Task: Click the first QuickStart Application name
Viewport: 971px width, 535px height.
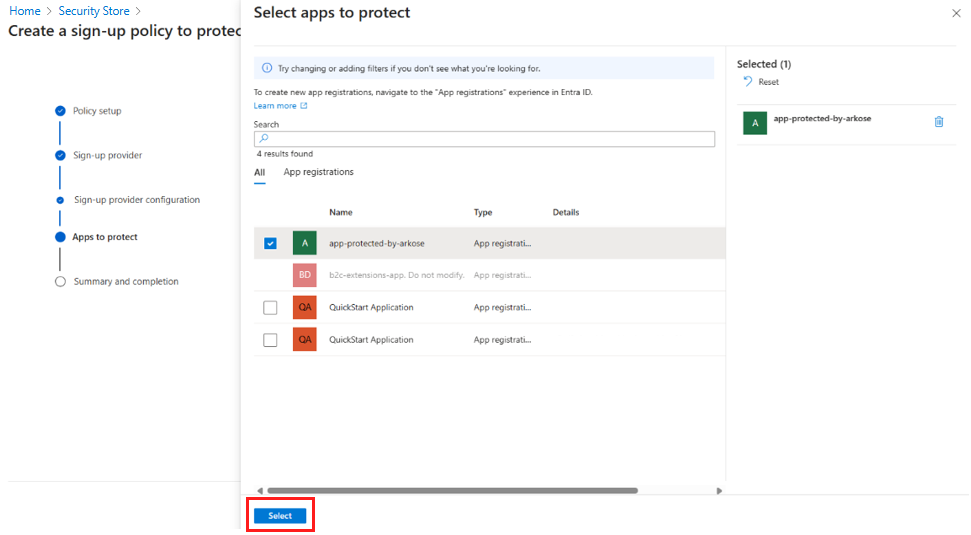Action: [x=371, y=307]
